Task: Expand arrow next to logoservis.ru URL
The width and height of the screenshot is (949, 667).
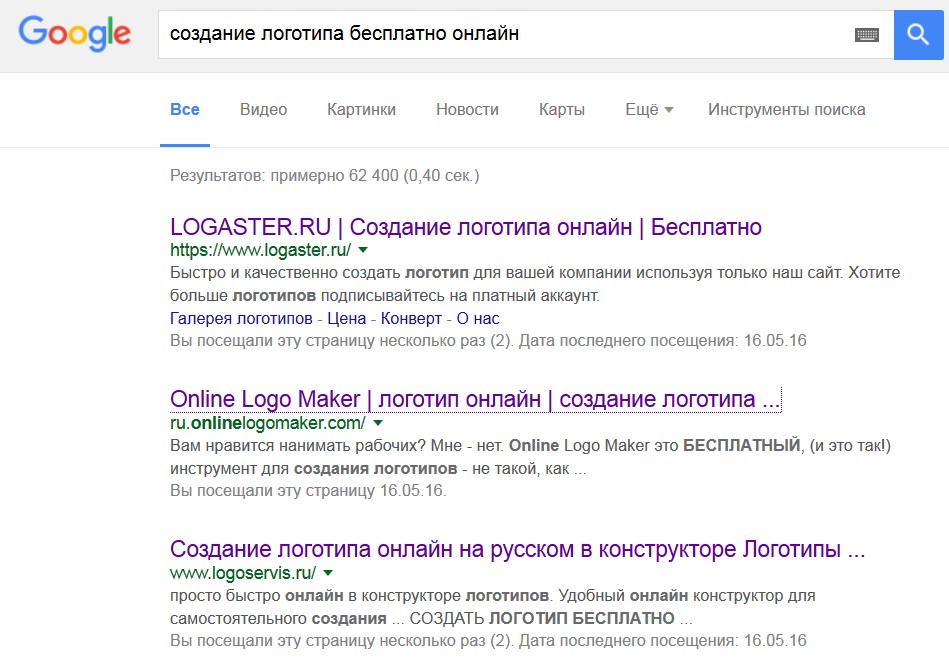Action: click(x=328, y=573)
